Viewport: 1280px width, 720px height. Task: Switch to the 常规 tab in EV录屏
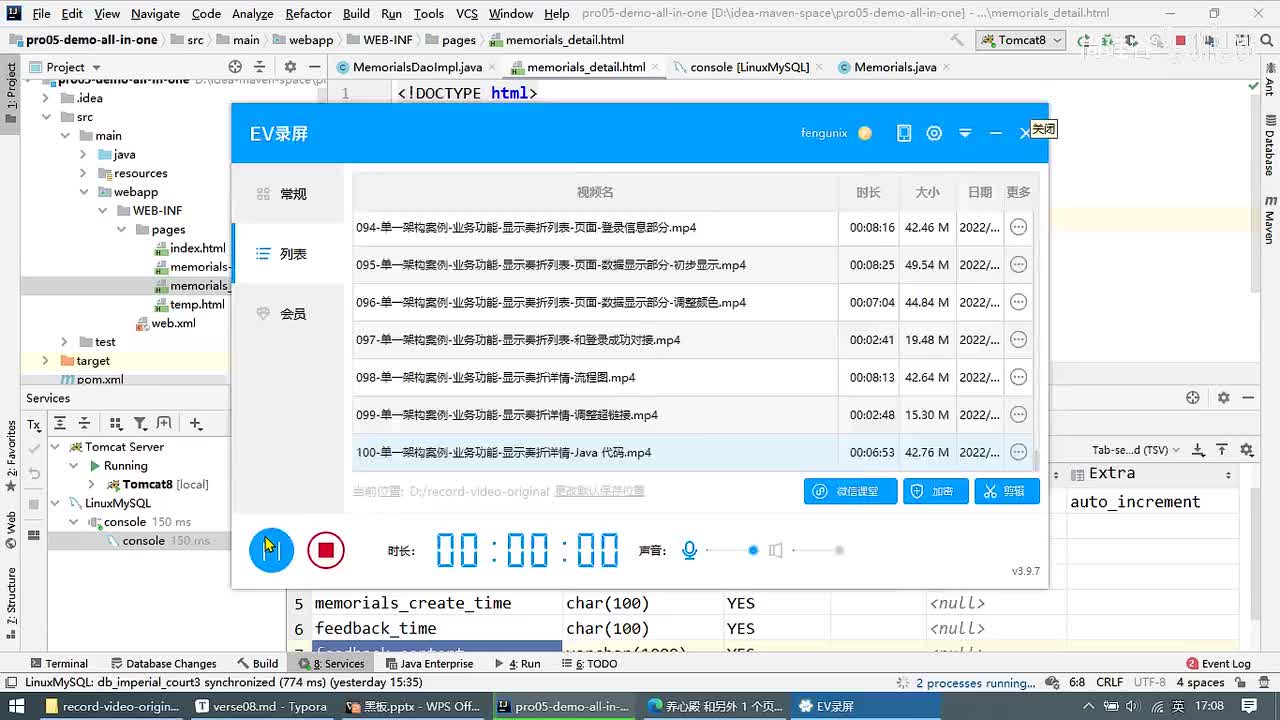(288, 194)
